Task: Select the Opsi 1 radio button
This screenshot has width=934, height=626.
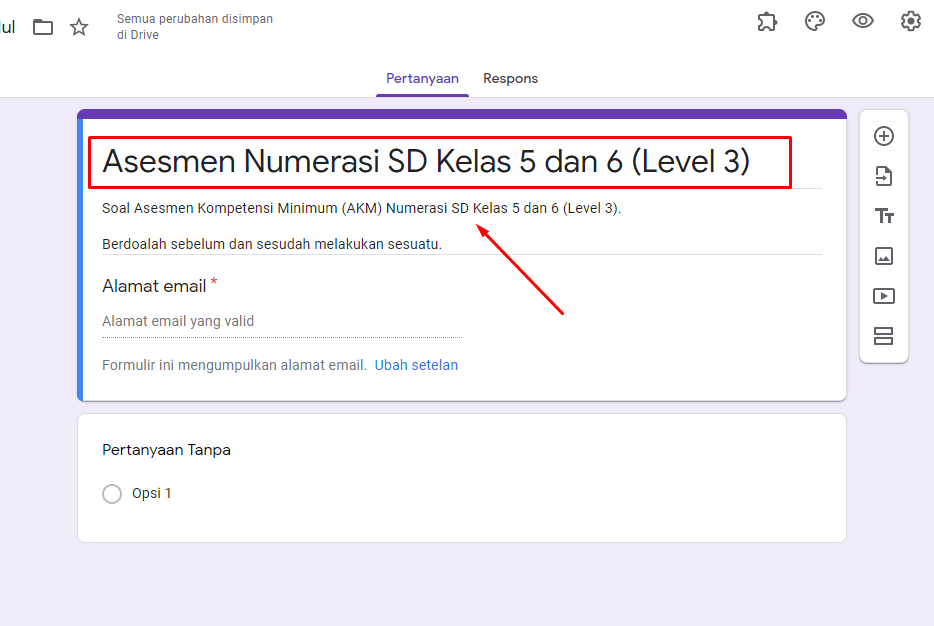Action: click(x=112, y=493)
